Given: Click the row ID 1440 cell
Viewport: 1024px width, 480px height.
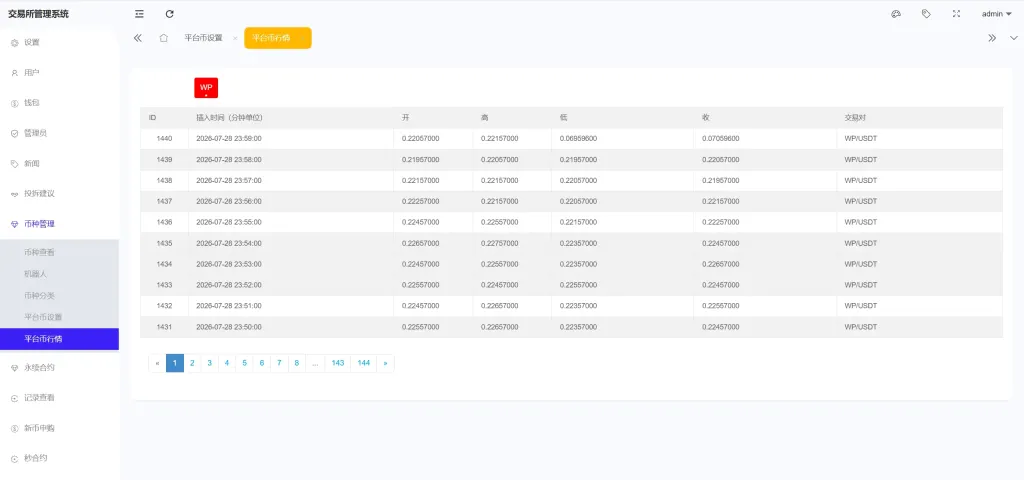Looking at the screenshot, I should tap(165, 138).
